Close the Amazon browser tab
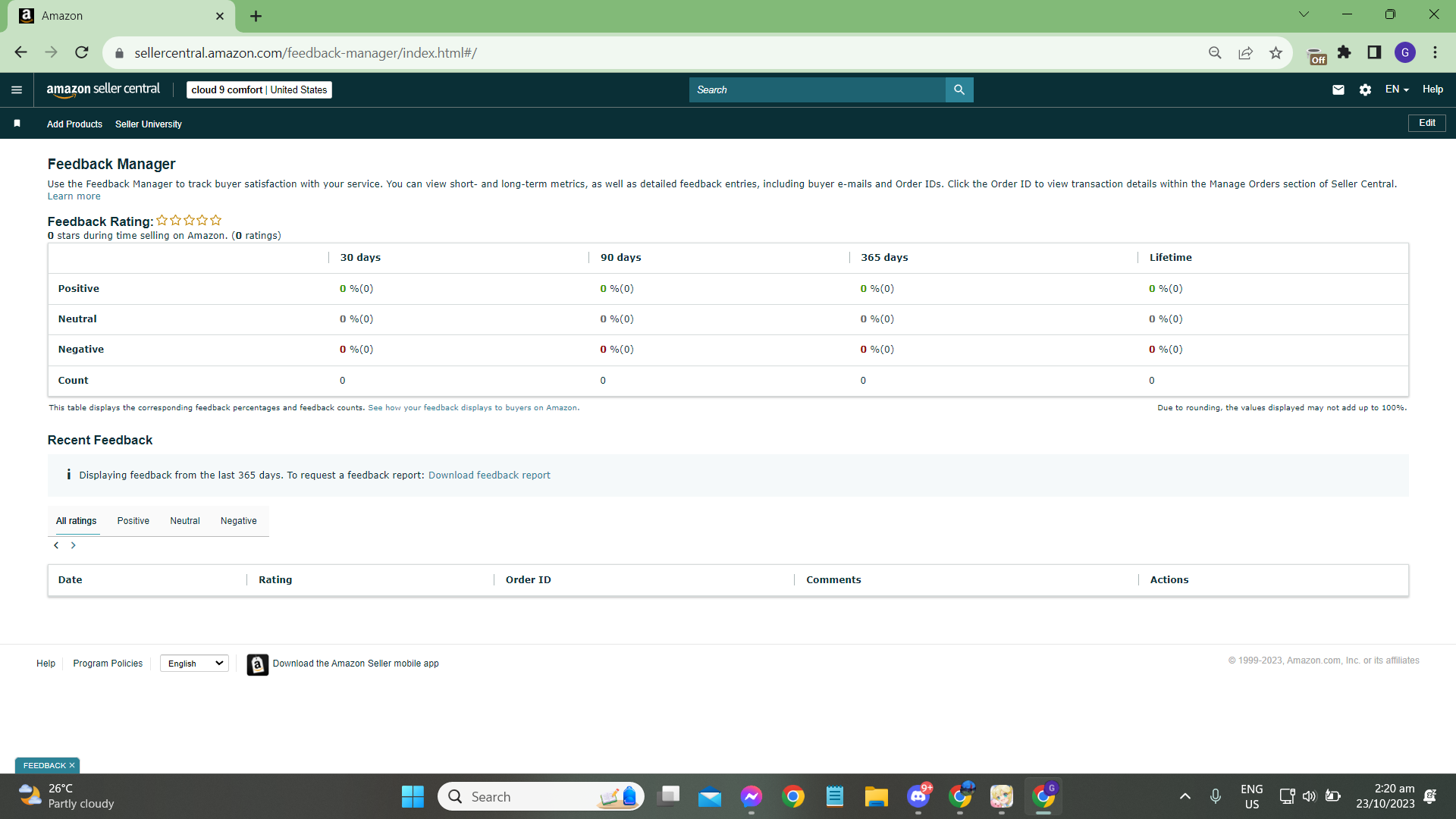Screen dimensions: 1456x819 (220, 16)
